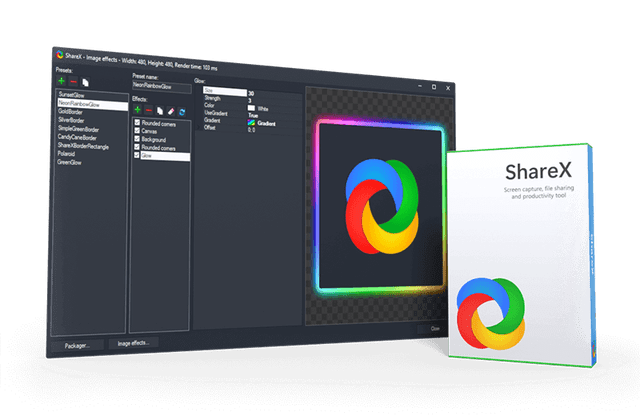
Task: Select the NeonRainbowGlow preset
Action: [x=93, y=104]
